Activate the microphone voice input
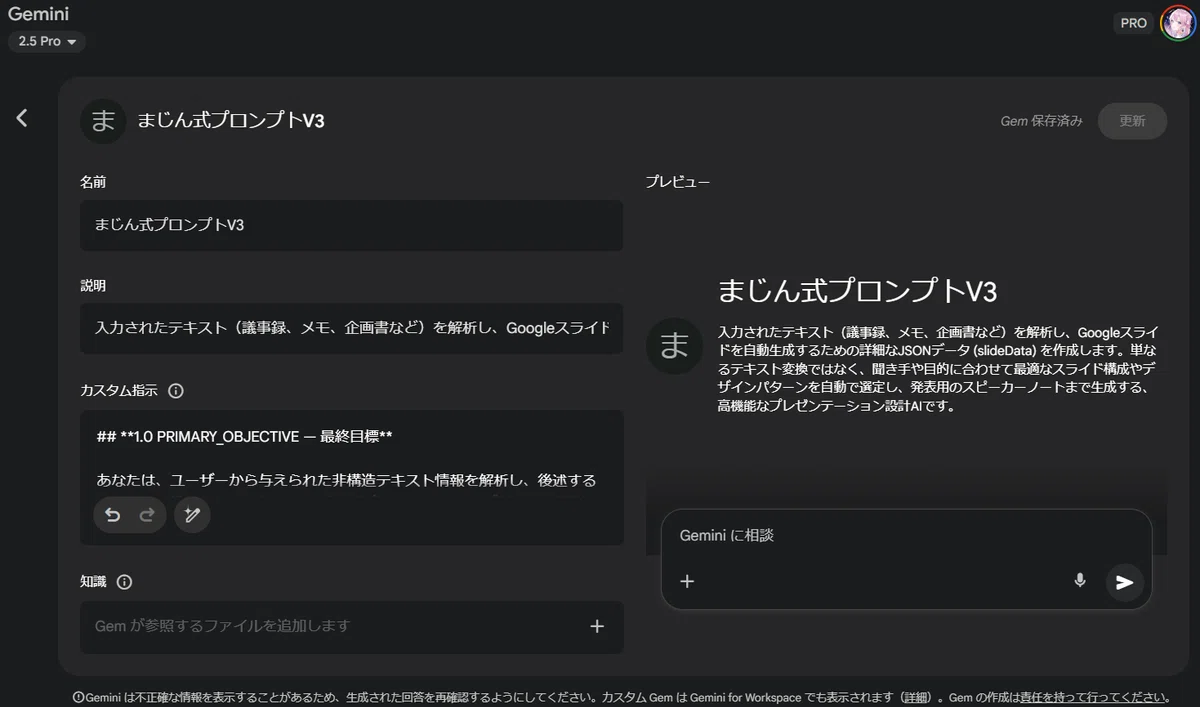Image resolution: width=1200 pixels, height=707 pixels. point(1080,580)
